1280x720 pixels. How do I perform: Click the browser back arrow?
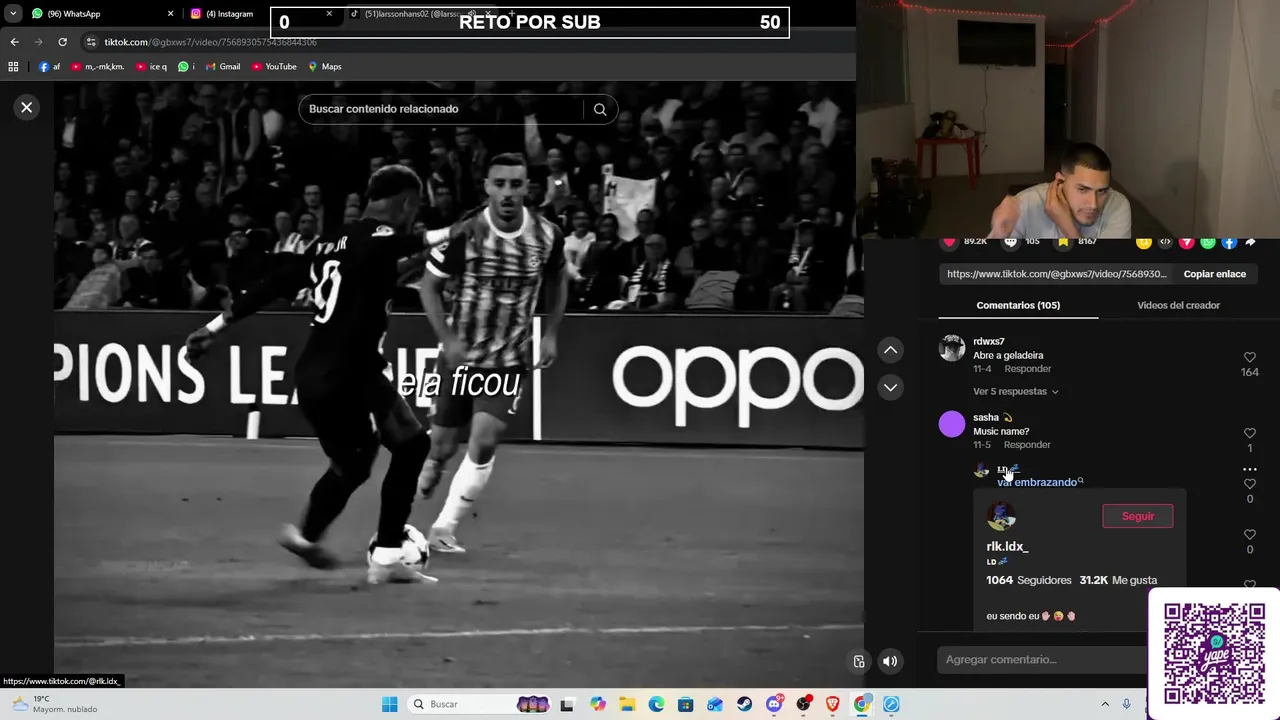[14, 42]
